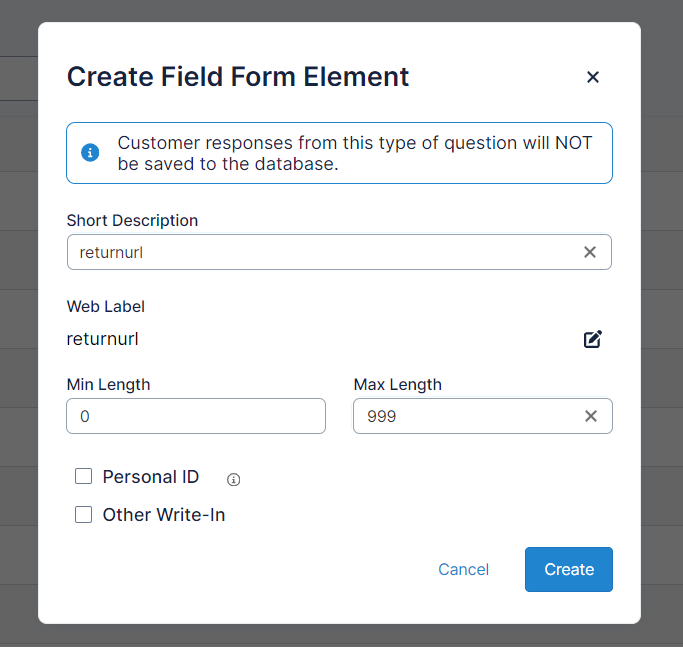683x647 pixels.
Task: Click the blue info icon in the alert
Action: click(x=90, y=153)
